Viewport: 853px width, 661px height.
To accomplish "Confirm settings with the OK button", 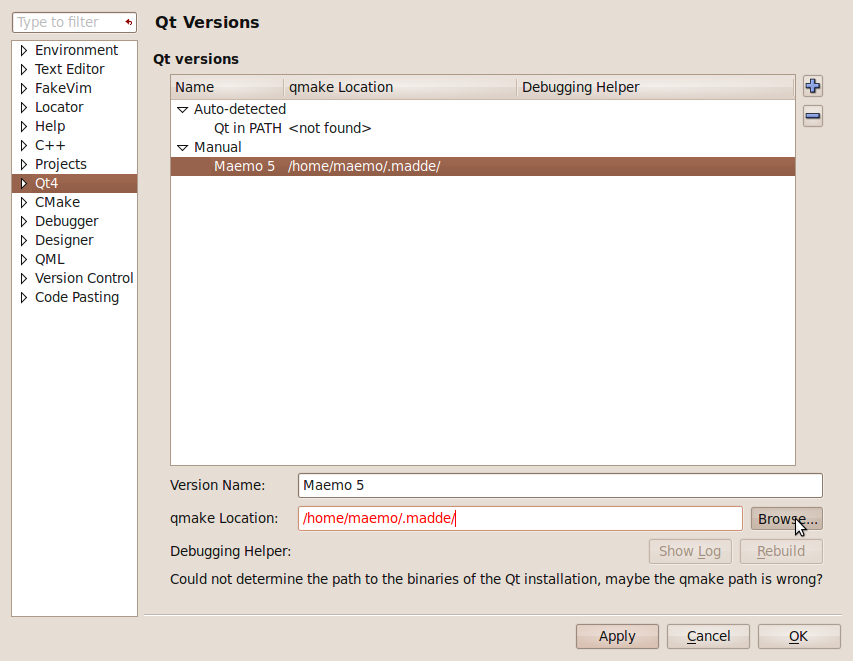I will (x=798, y=636).
